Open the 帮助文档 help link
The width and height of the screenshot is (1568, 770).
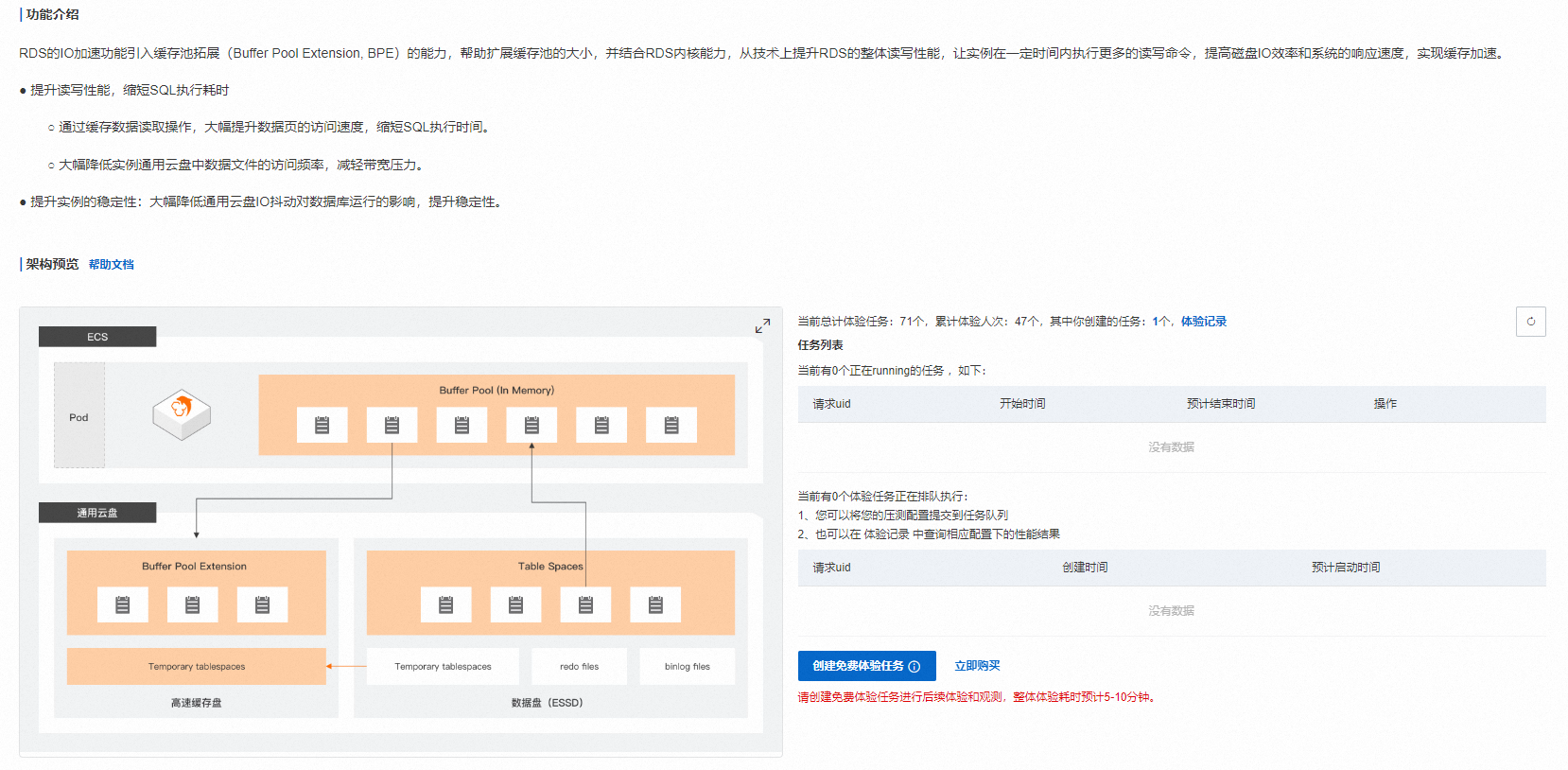click(x=112, y=265)
